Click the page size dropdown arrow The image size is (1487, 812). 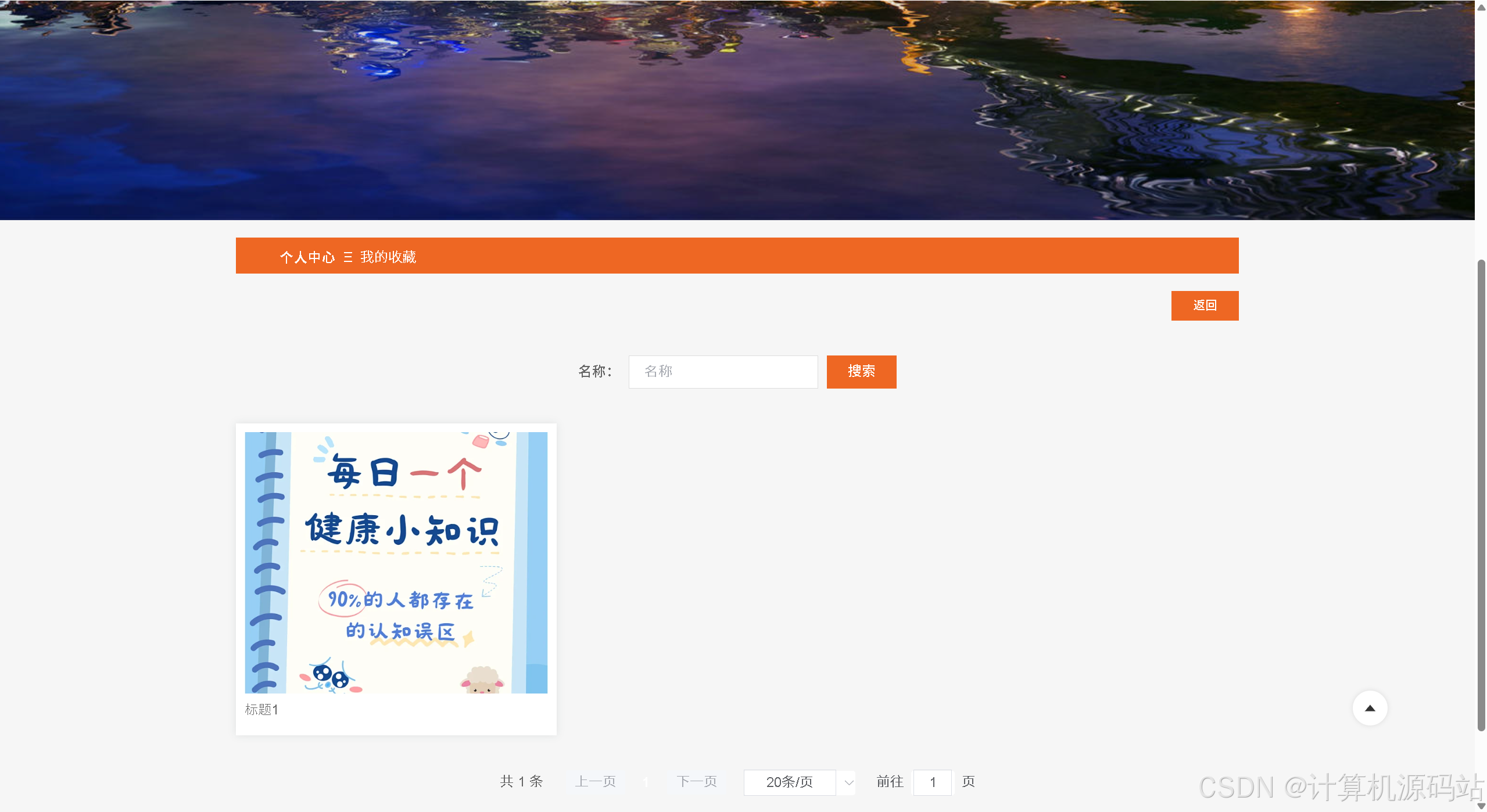tap(848, 782)
